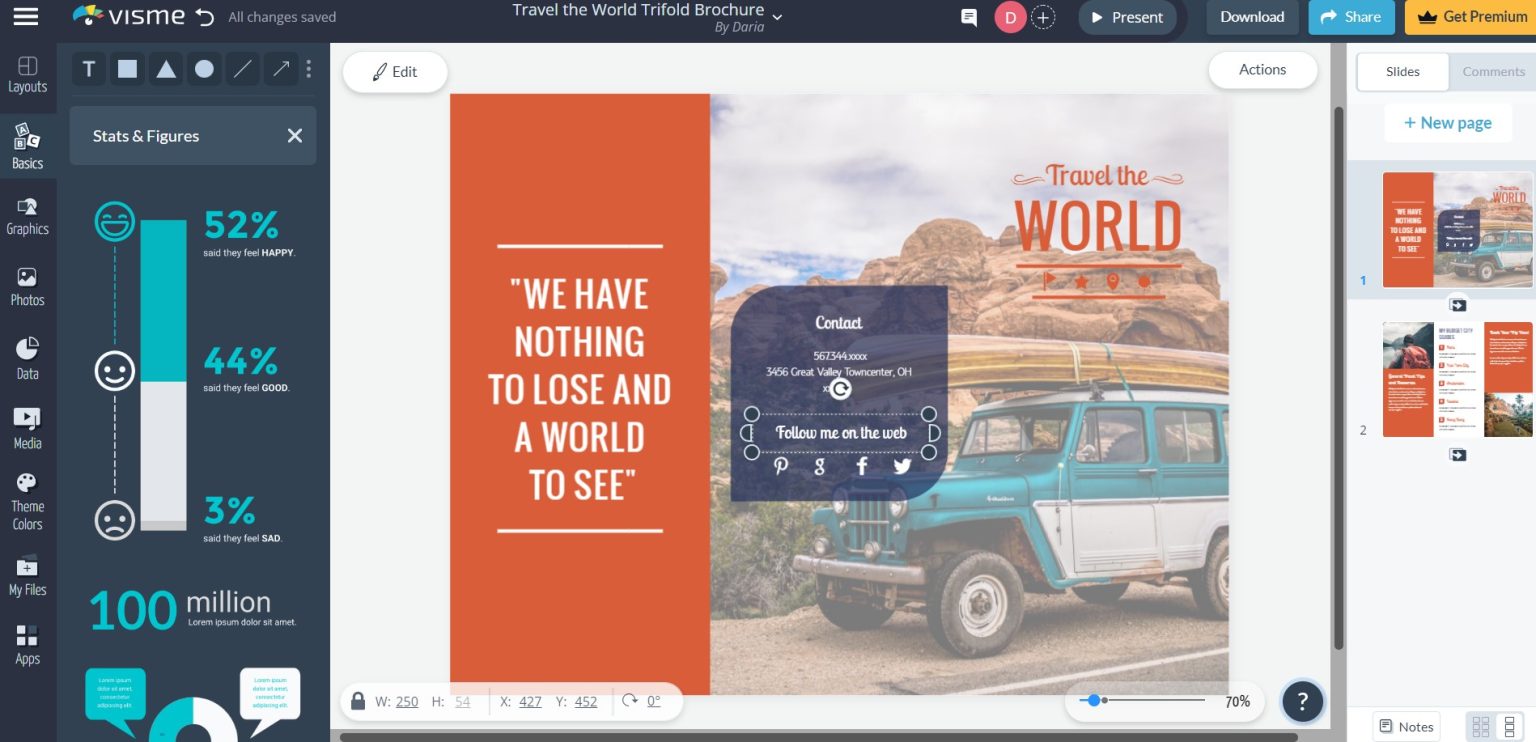Adjust the zoom slider
The width and height of the screenshot is (1536, 742).
(x=1096, y=701)
